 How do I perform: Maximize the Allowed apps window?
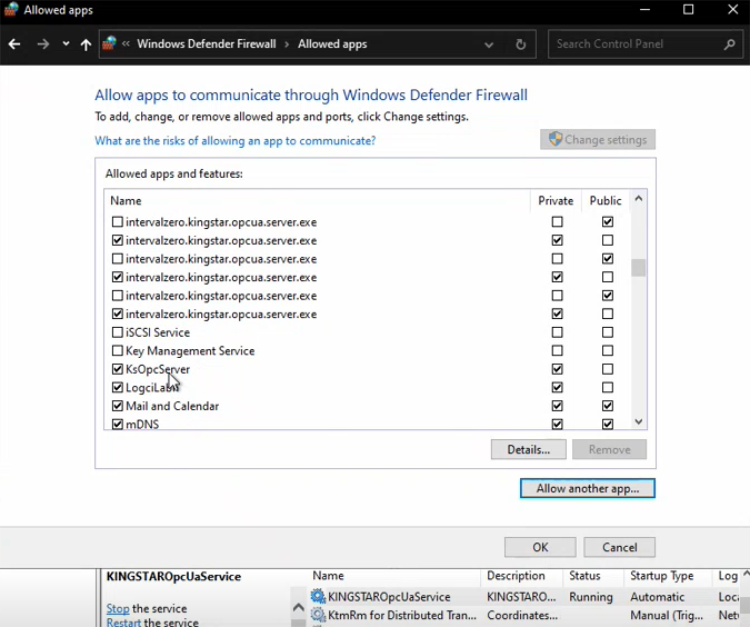click(688, 10)
